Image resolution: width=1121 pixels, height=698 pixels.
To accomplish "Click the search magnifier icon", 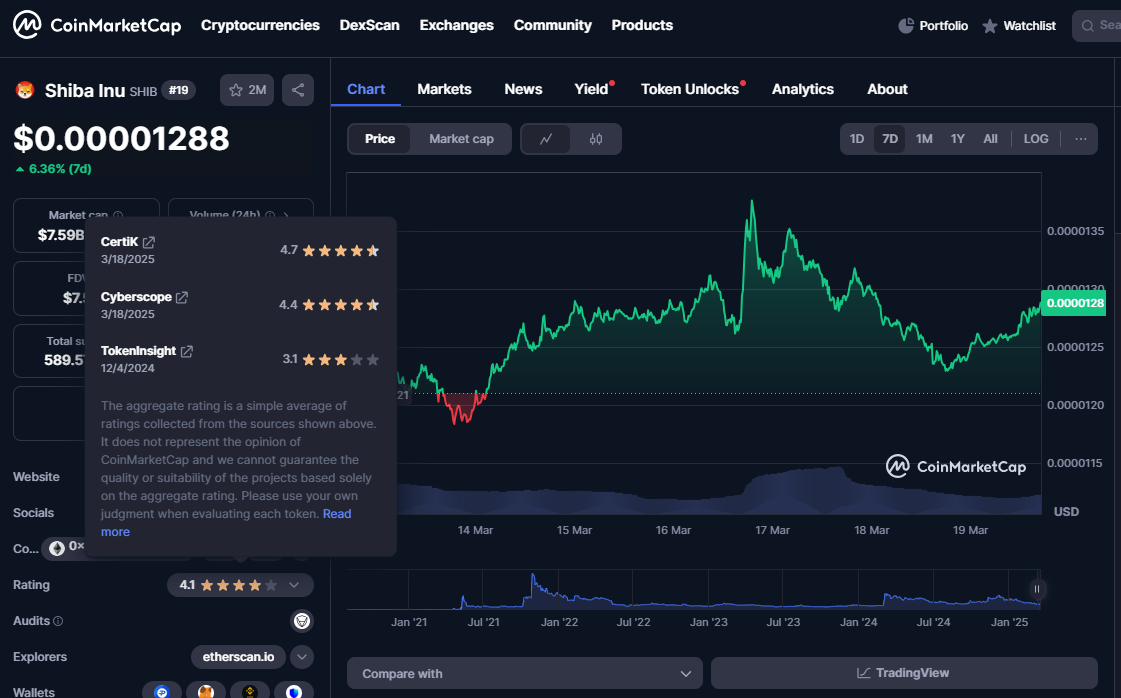I will 1087,26.
